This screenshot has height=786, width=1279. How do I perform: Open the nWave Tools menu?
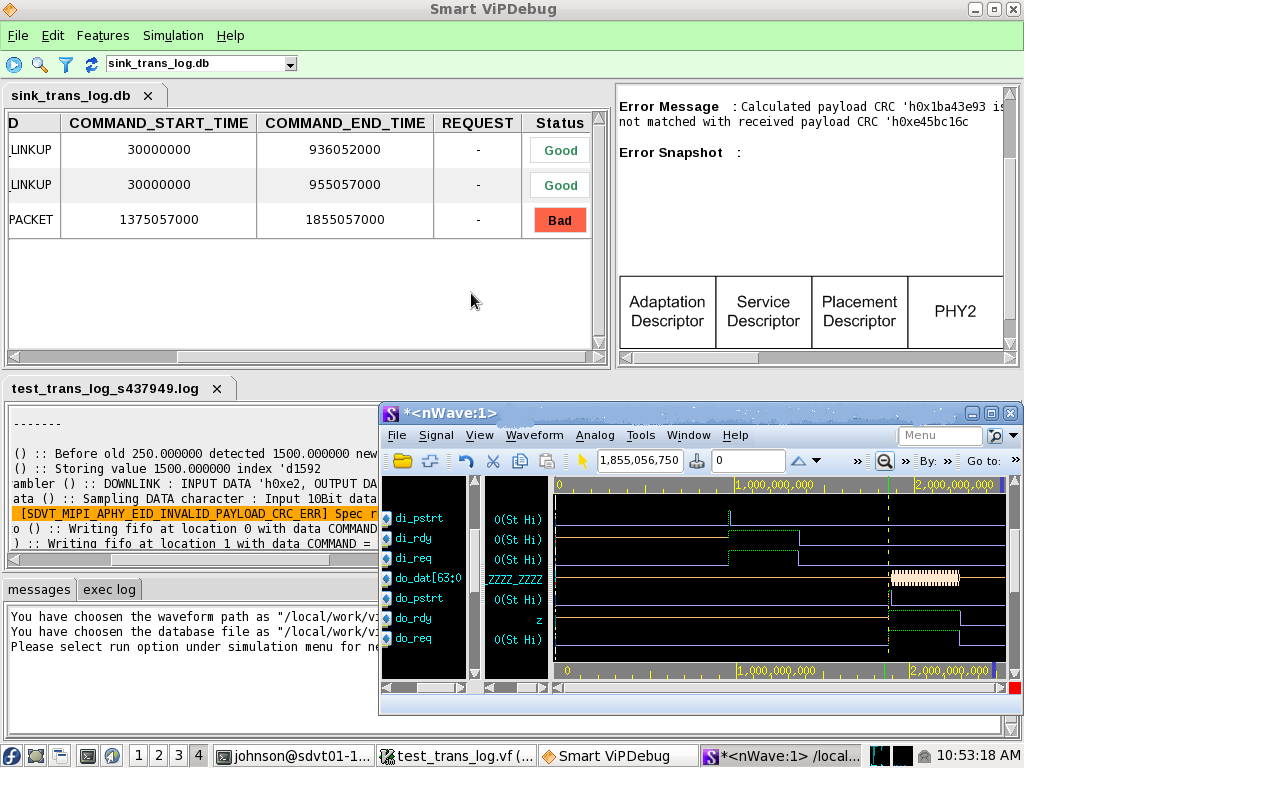[x=641, y=435]
